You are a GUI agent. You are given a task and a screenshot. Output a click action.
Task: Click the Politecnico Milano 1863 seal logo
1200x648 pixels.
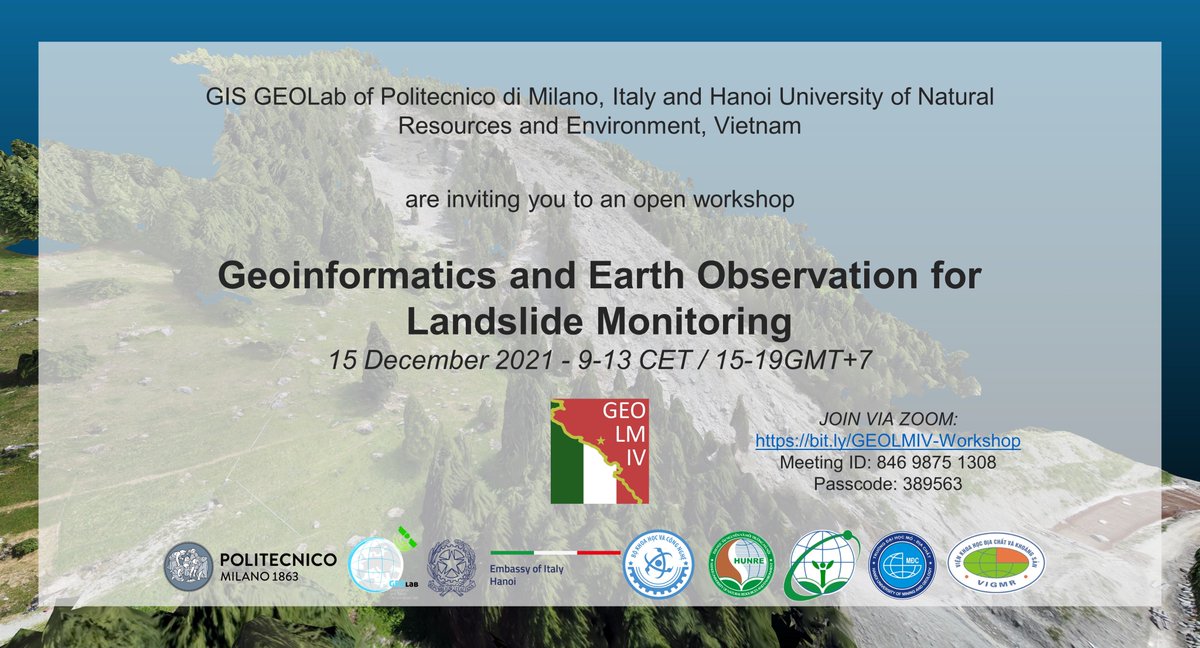pyautogui.click(x=190, y=566)
